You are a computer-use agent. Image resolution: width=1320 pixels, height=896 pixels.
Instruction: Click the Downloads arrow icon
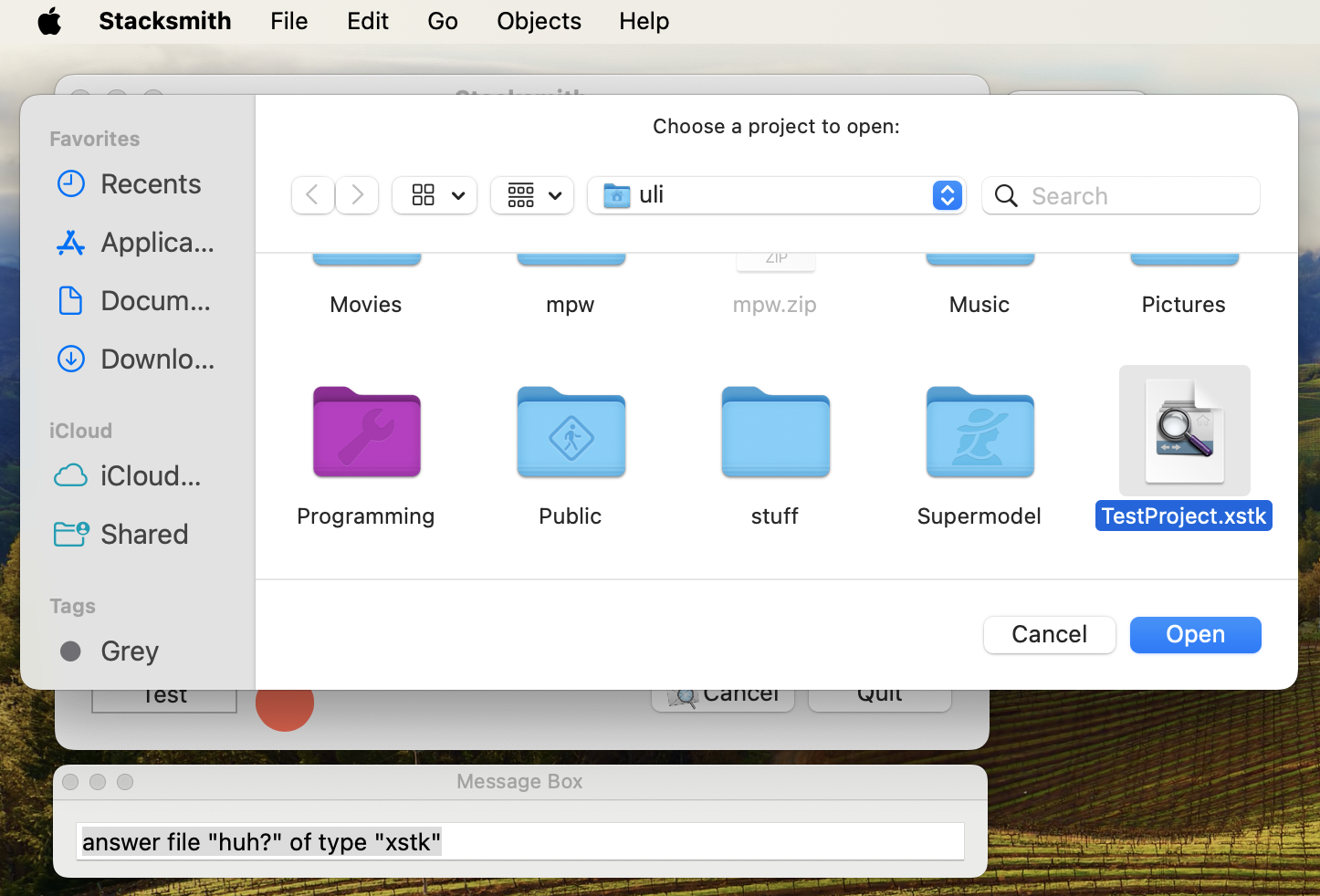coord(70,359)
